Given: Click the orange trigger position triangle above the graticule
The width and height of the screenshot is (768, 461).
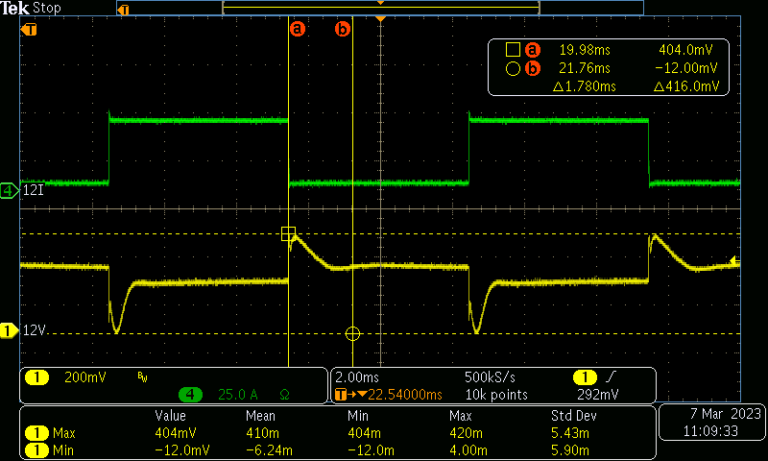Looking at the screenshot, I should click(380, 20).
